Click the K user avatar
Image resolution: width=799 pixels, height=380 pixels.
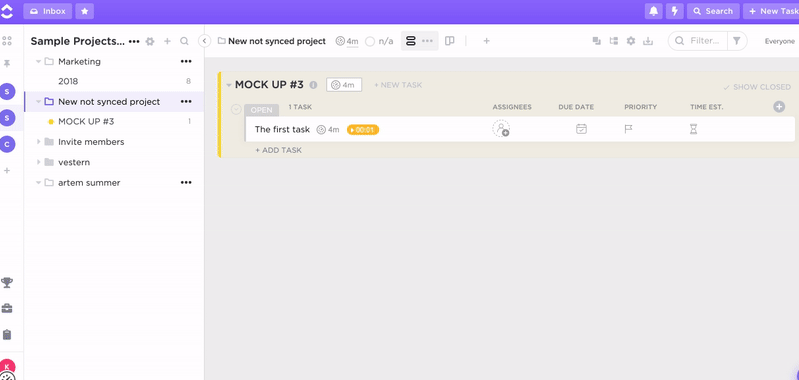tap(7, 367)
